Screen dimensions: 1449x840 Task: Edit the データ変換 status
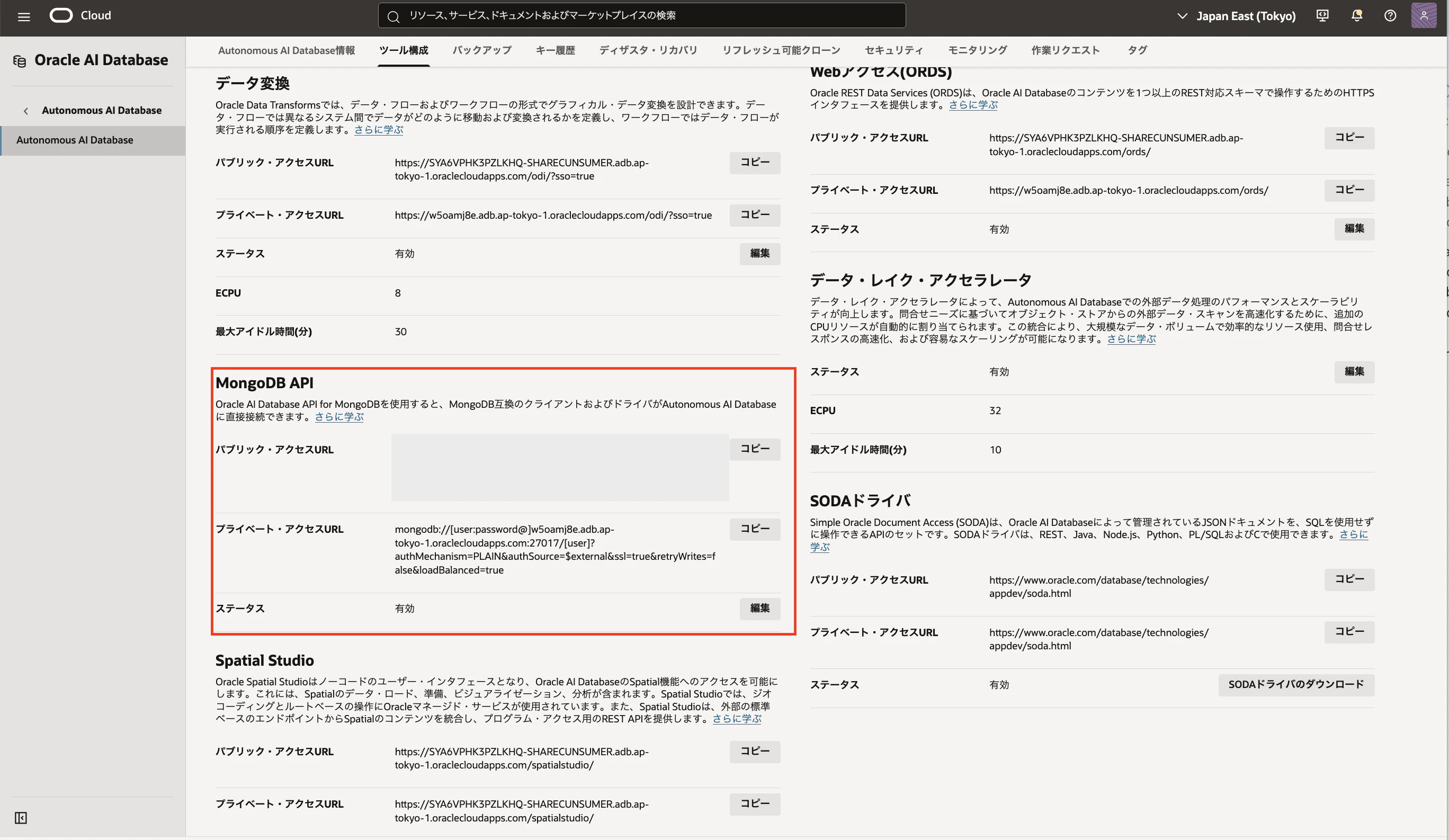759,254
